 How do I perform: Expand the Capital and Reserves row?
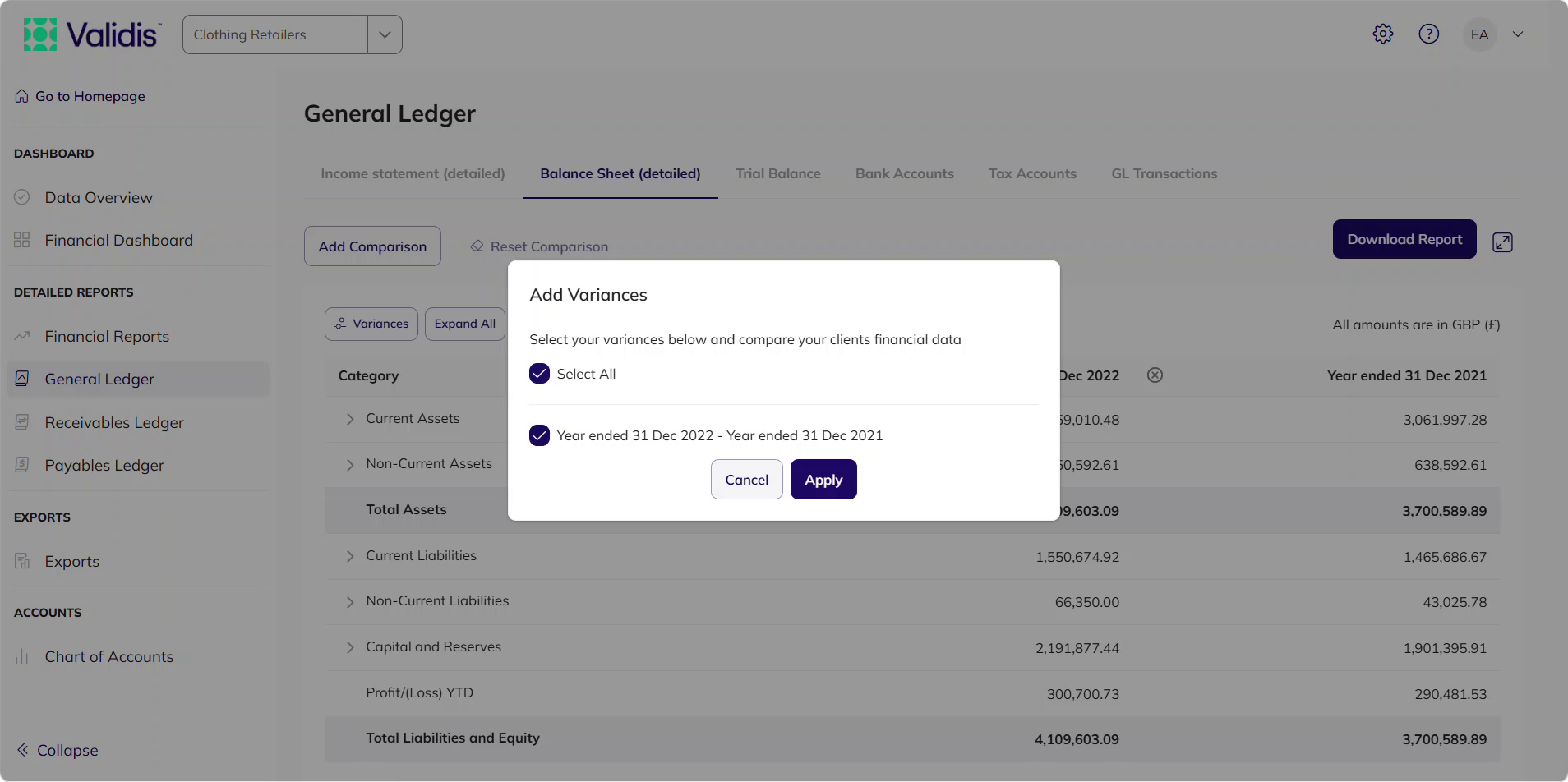[350, 647]
